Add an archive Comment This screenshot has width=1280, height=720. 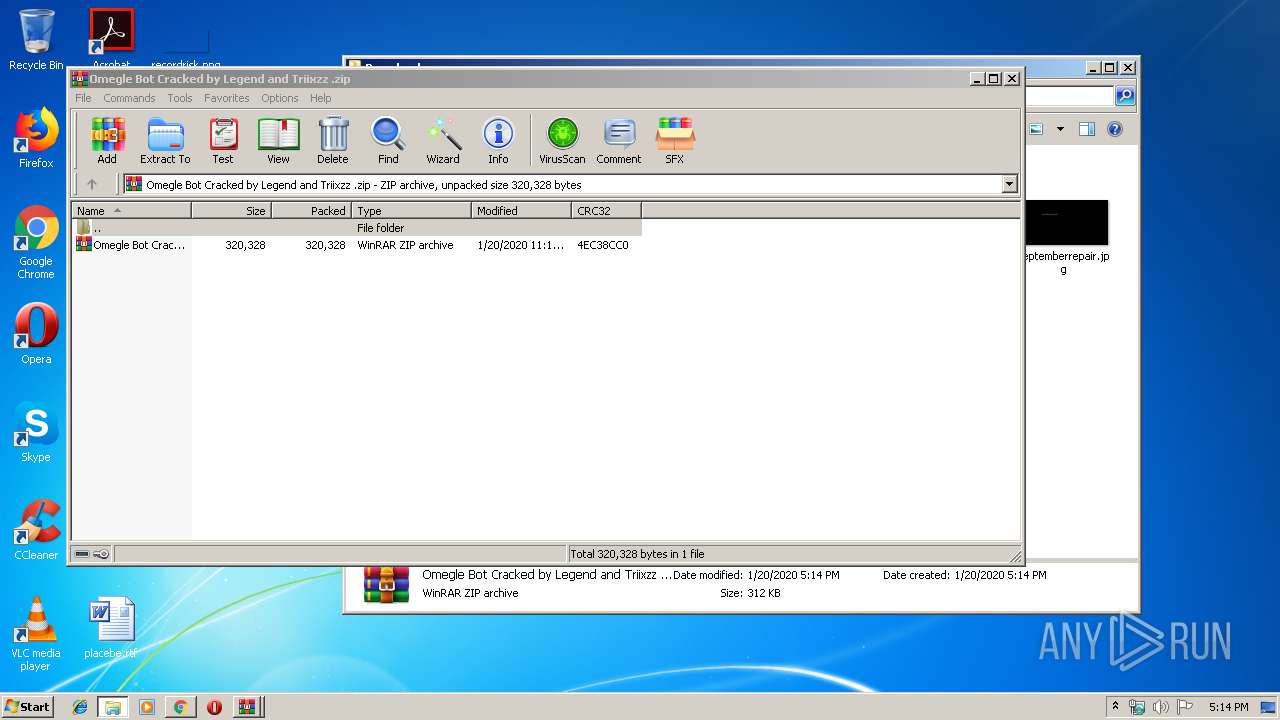click(619, 141)
